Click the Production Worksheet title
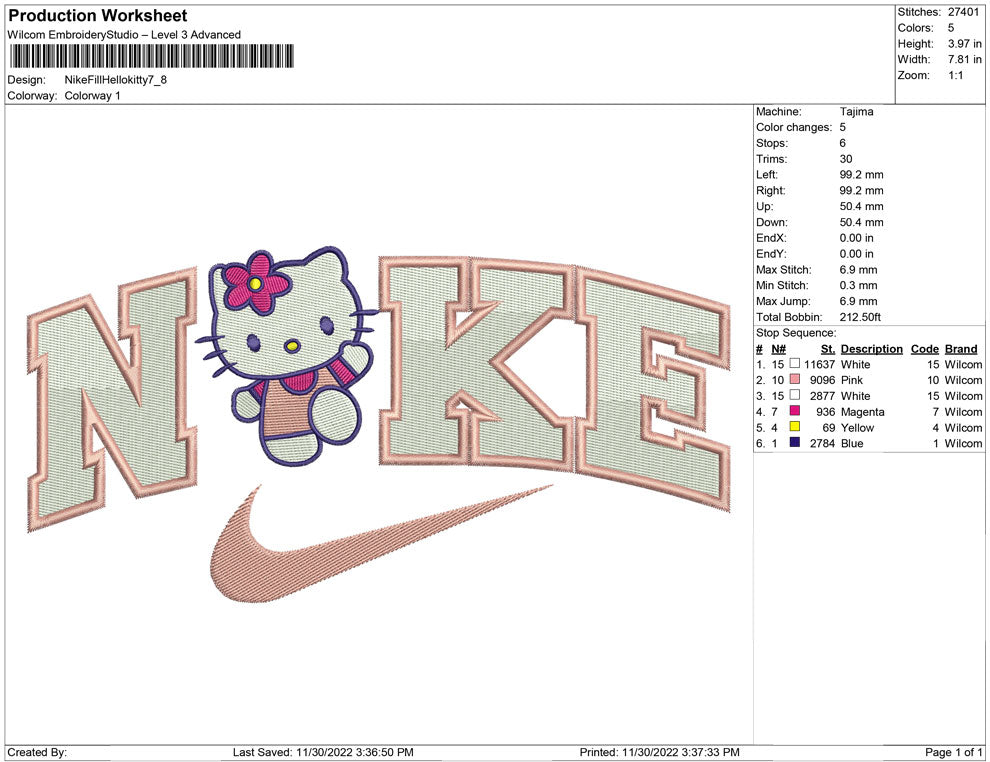The image size is (990, 762). (x=97, y=16)
